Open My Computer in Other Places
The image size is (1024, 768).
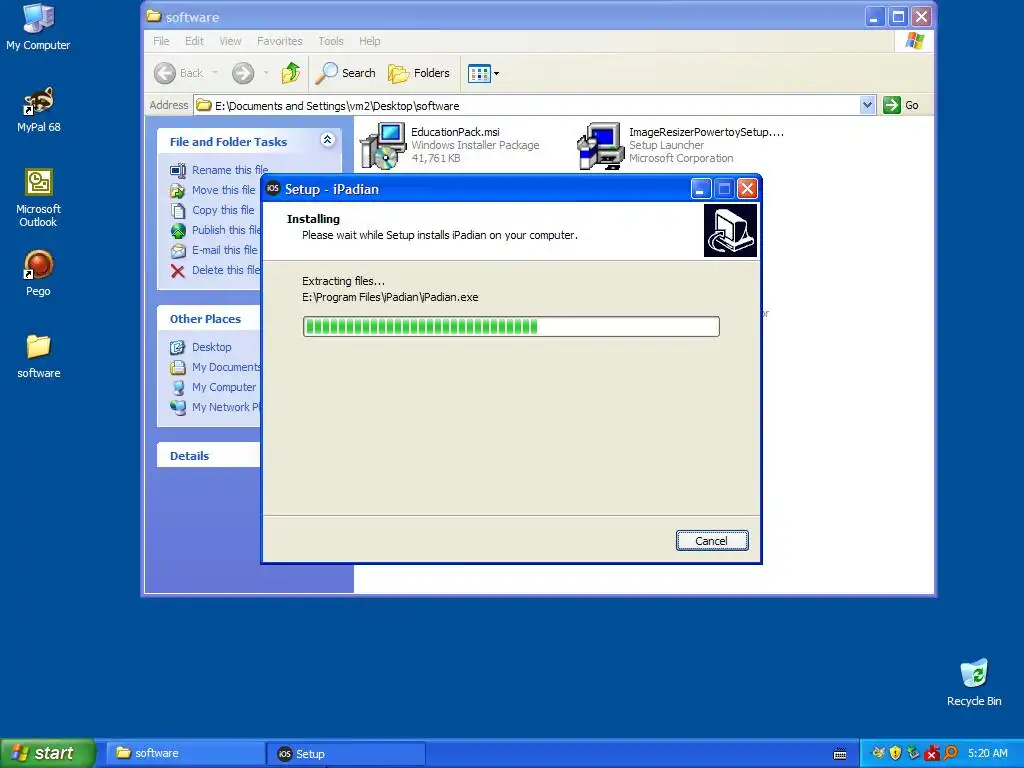pyautogui.click(x=223, y=387)
